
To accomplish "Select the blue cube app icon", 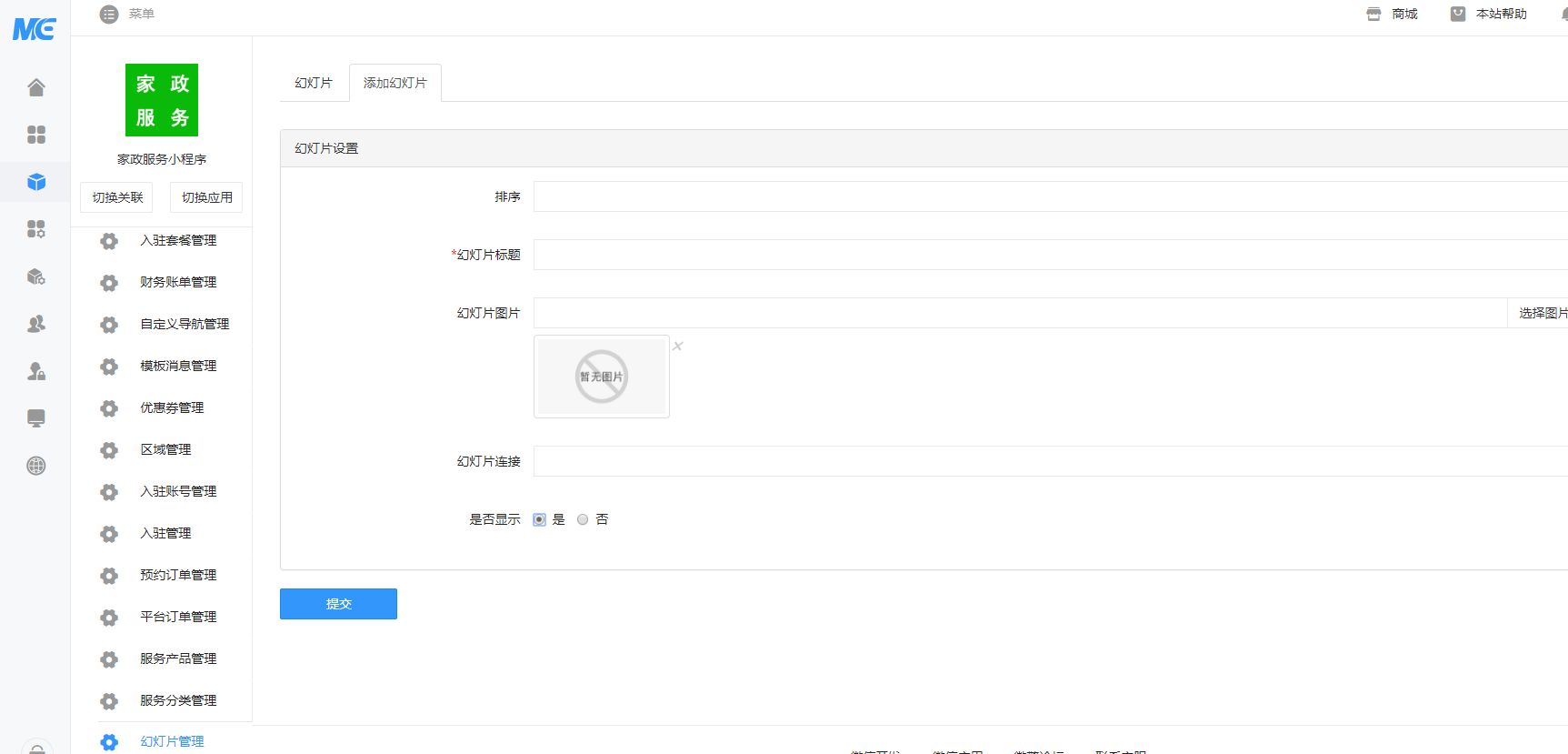I will coord(36,182).
